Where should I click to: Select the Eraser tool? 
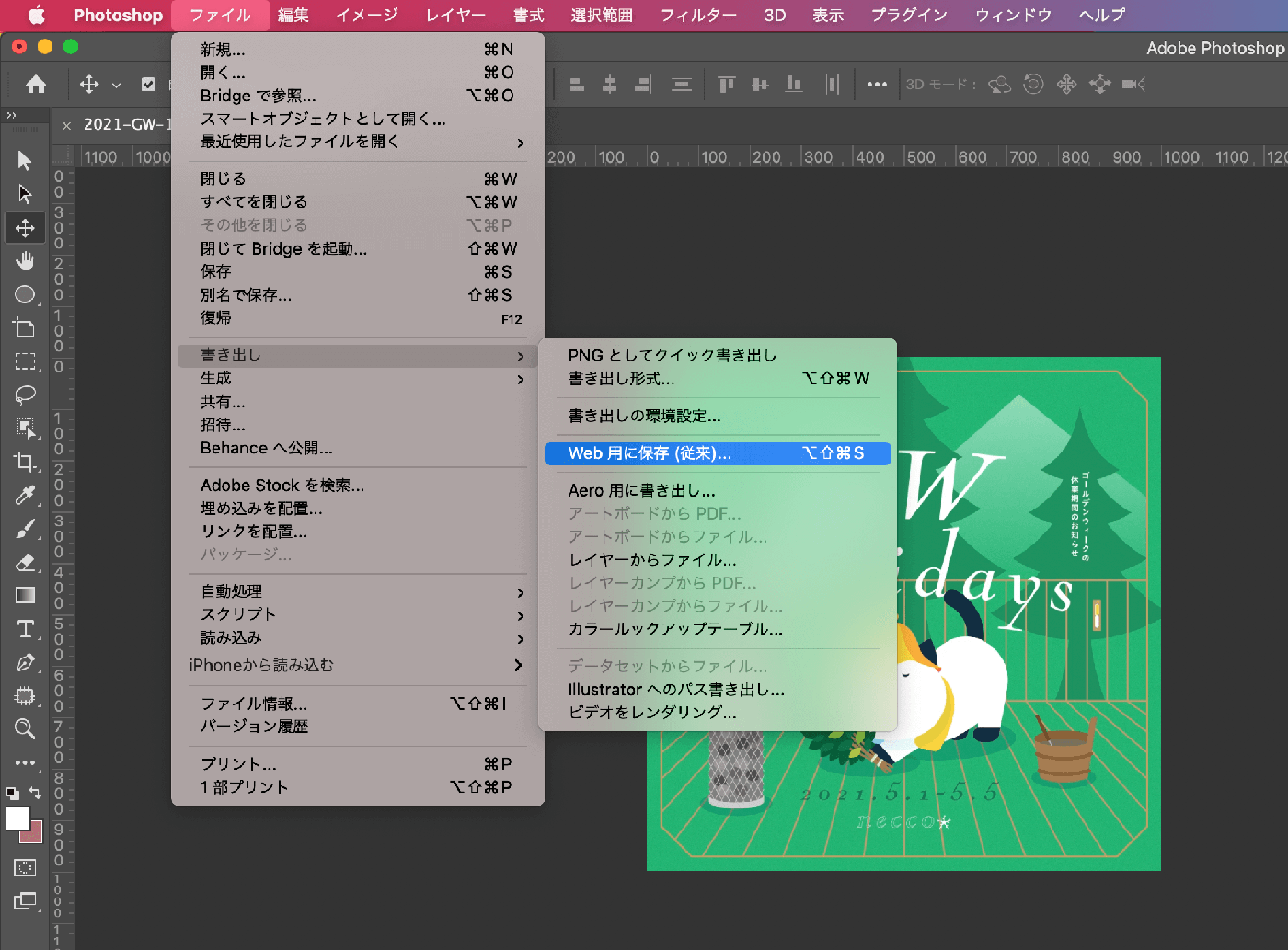(25, 562)
